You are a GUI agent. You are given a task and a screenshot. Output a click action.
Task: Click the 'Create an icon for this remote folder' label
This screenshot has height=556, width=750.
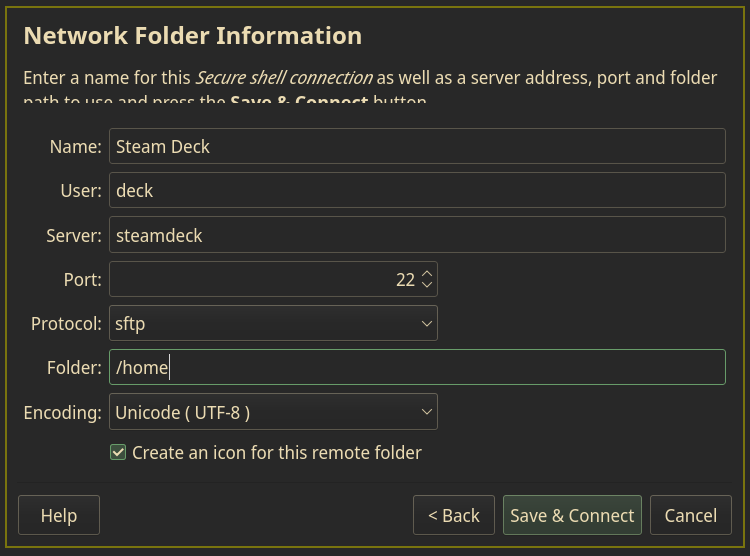point(277,453)
